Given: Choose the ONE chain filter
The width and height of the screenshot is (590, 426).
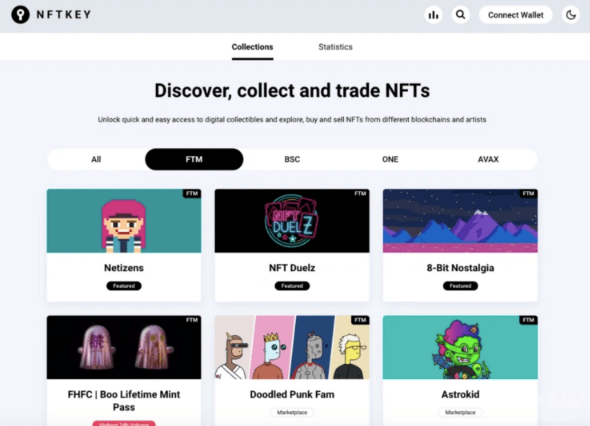Looking at the screenshot, I should 390,159.
